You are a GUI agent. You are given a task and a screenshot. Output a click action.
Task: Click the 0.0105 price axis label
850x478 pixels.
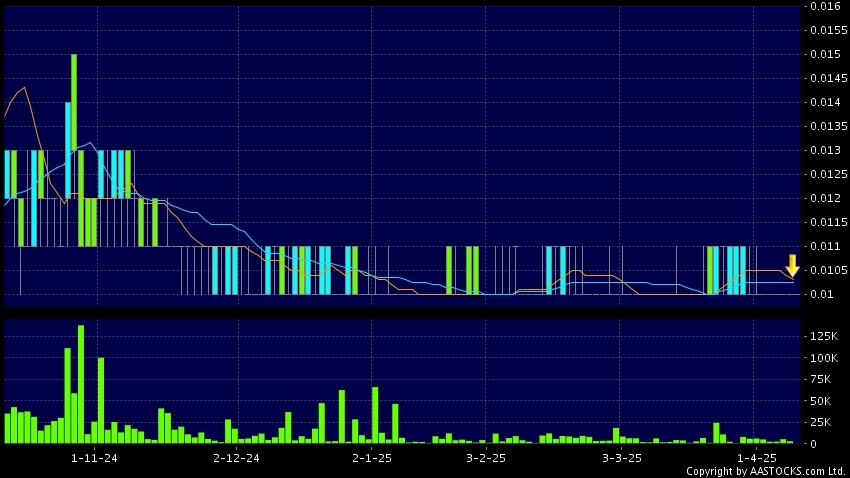(x=829, y=270)
